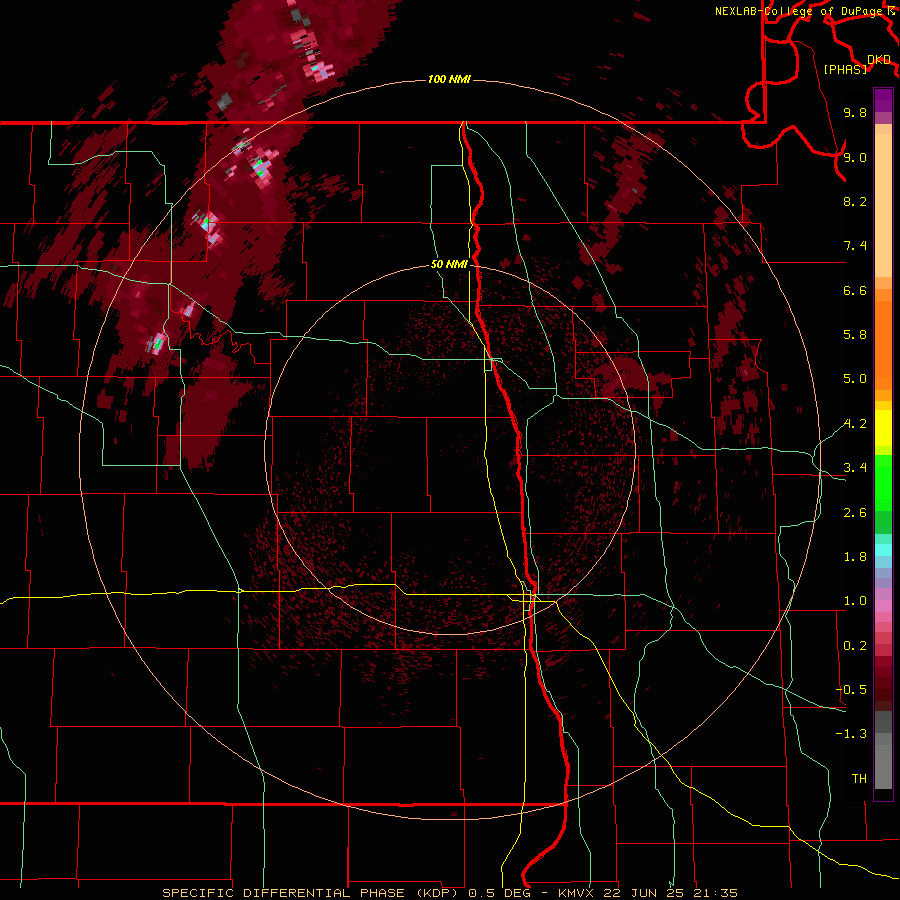Click the 1.8 scale value
This screenshot has height=900, width=900.
855,557
